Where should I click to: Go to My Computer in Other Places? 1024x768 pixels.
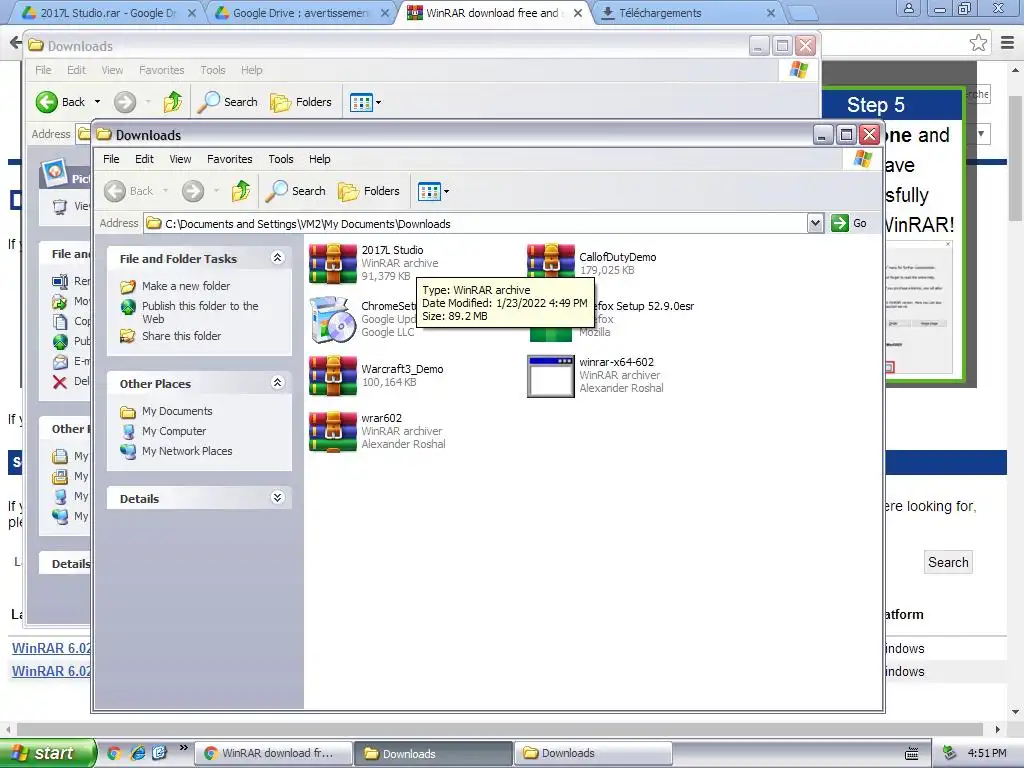point(174,431)
